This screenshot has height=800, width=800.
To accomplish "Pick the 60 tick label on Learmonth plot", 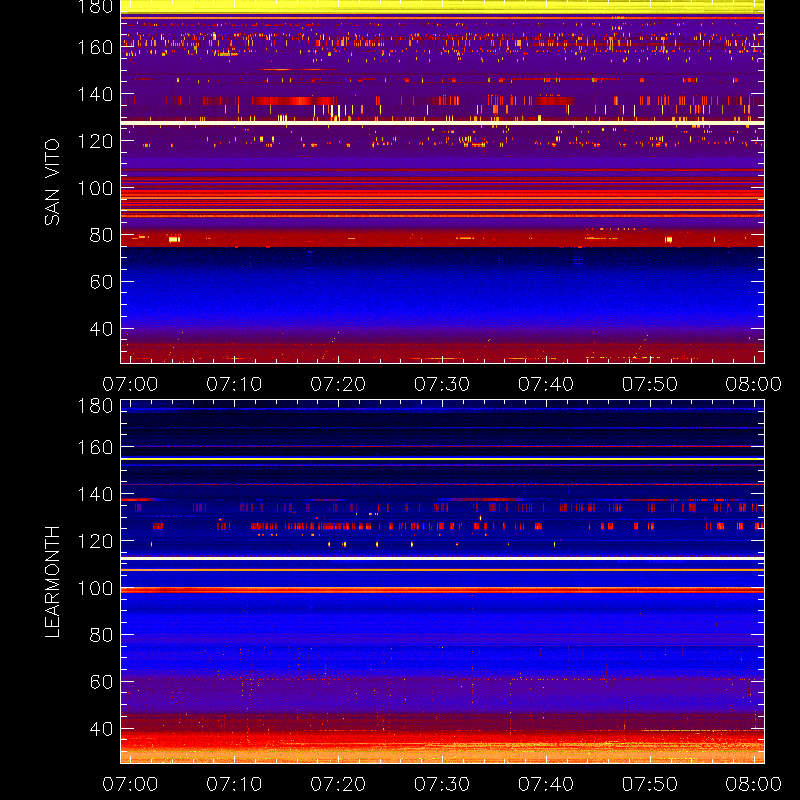I will point(101,682).
